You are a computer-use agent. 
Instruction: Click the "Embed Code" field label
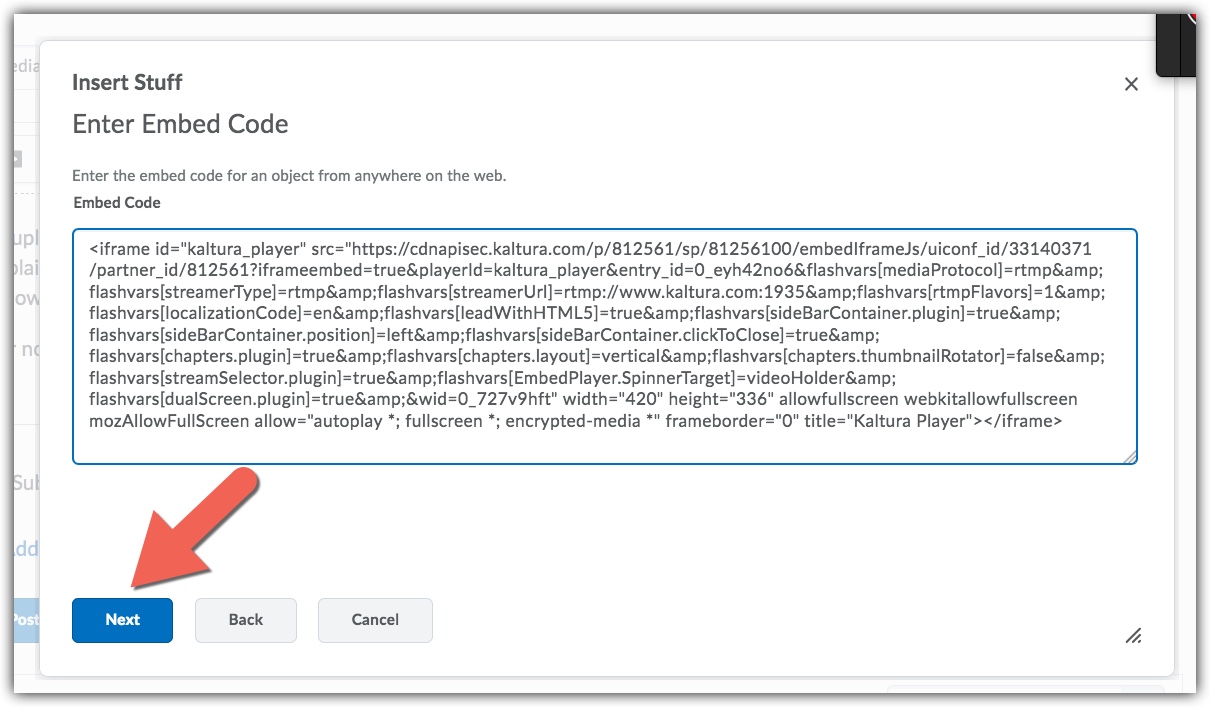(x=117, y=203)
